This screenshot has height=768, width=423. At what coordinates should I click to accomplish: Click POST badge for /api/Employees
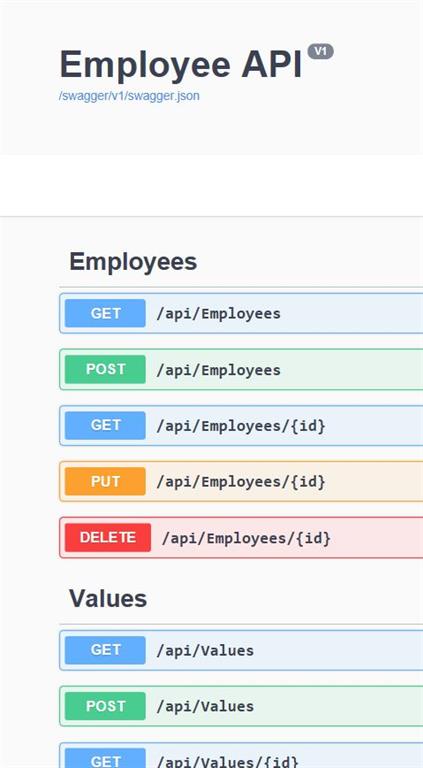pos(105,369)
